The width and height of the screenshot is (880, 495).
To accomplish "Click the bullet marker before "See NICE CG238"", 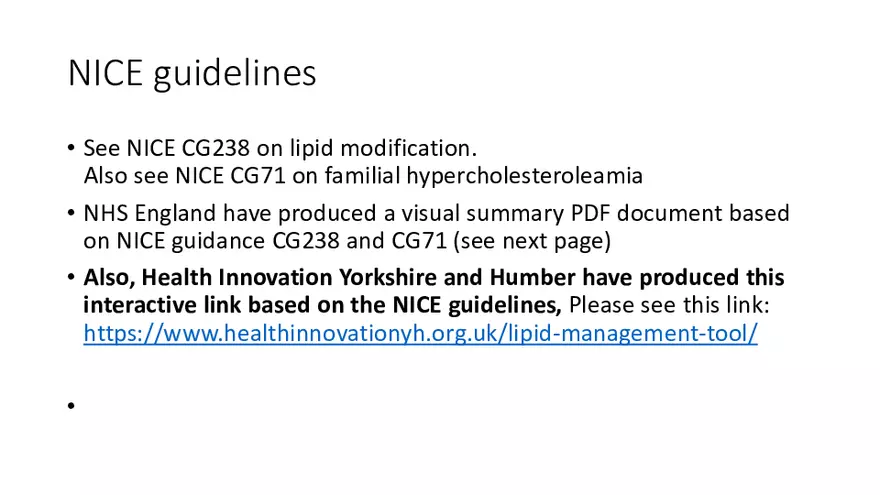I will coord(72,149).
